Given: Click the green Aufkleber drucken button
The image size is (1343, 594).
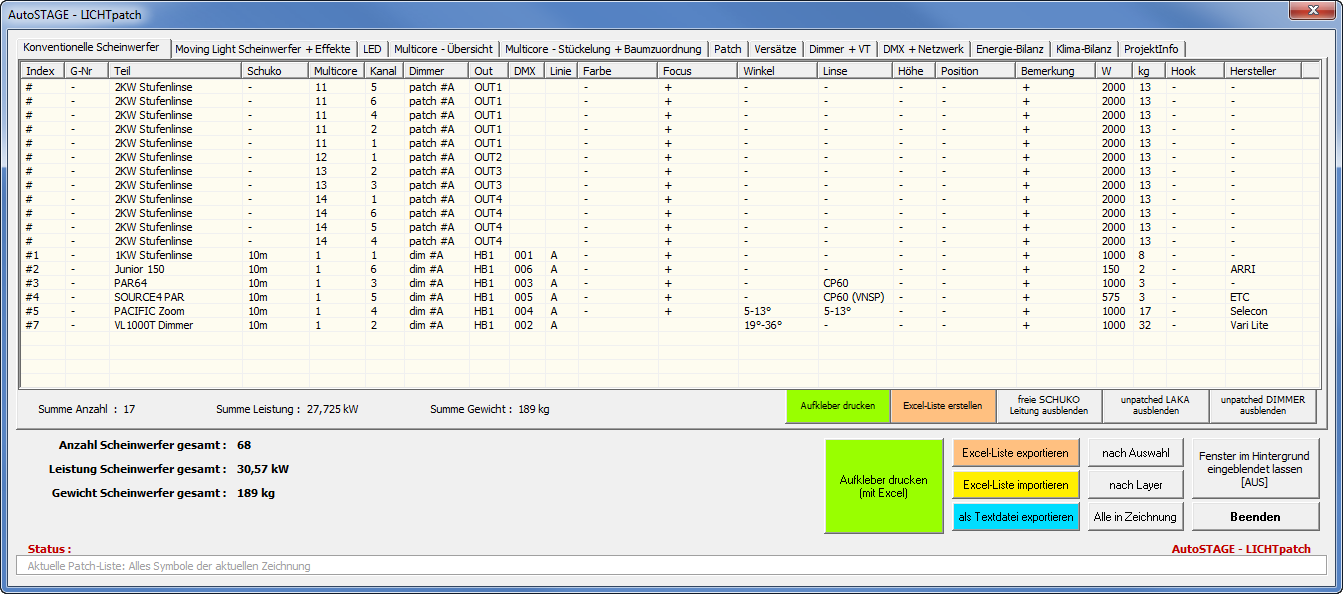Looking at the screenshot, I should [x=838, y=406].
